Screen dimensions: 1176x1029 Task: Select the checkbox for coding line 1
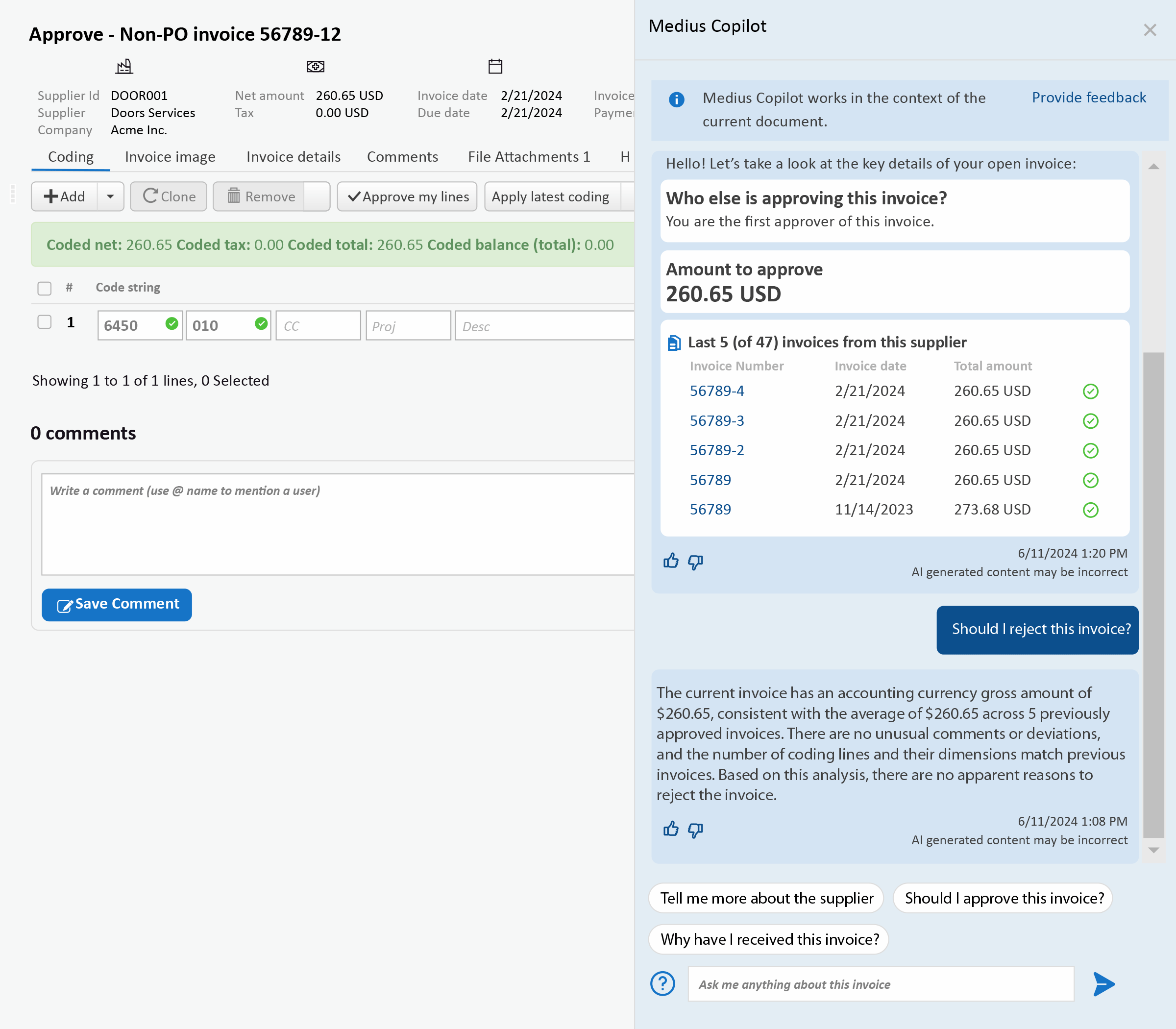(x=44, y=322)
